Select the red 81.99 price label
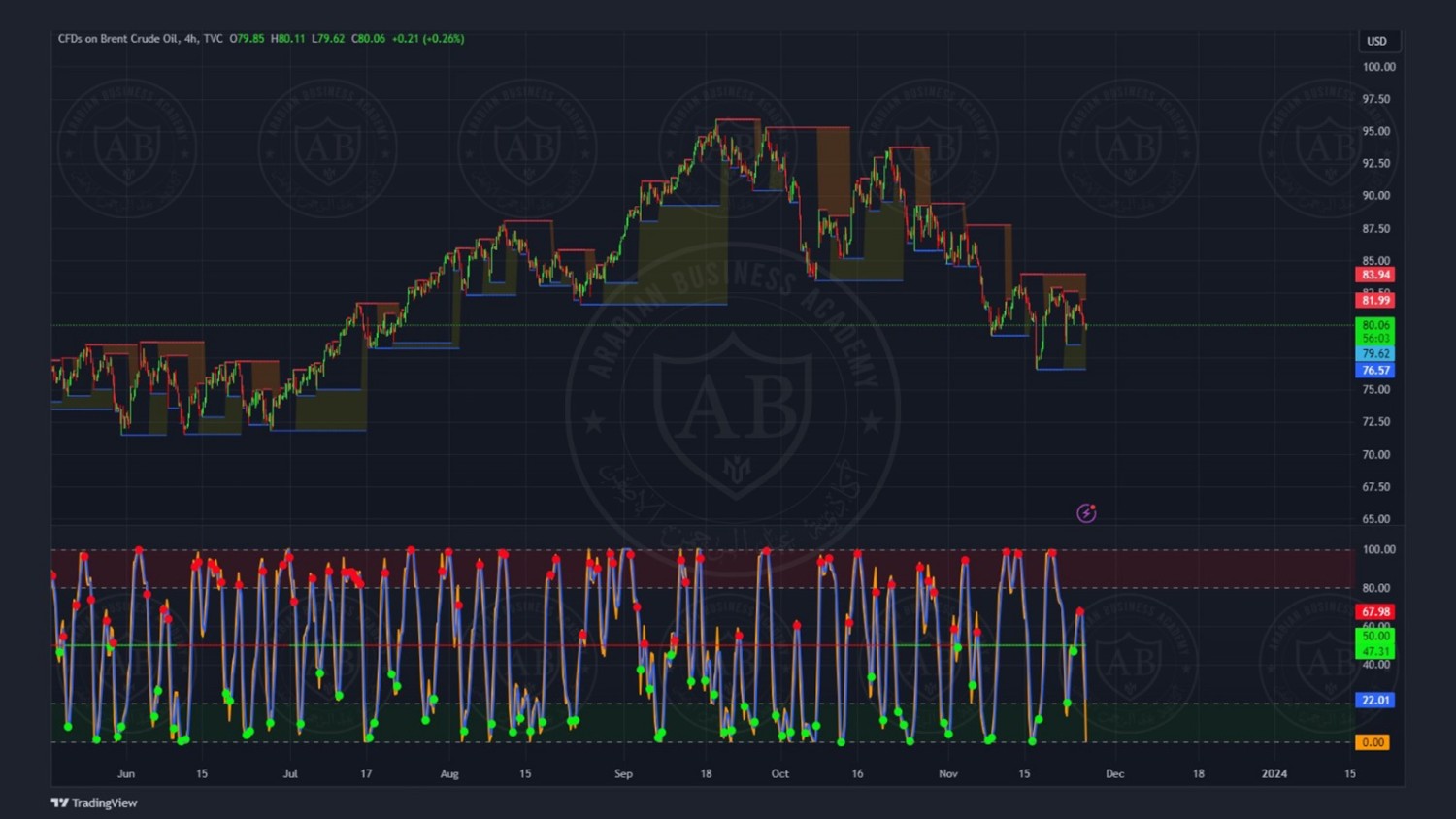The width and height of the screenshot is (1456, 819). click(x=1374, y=300)
